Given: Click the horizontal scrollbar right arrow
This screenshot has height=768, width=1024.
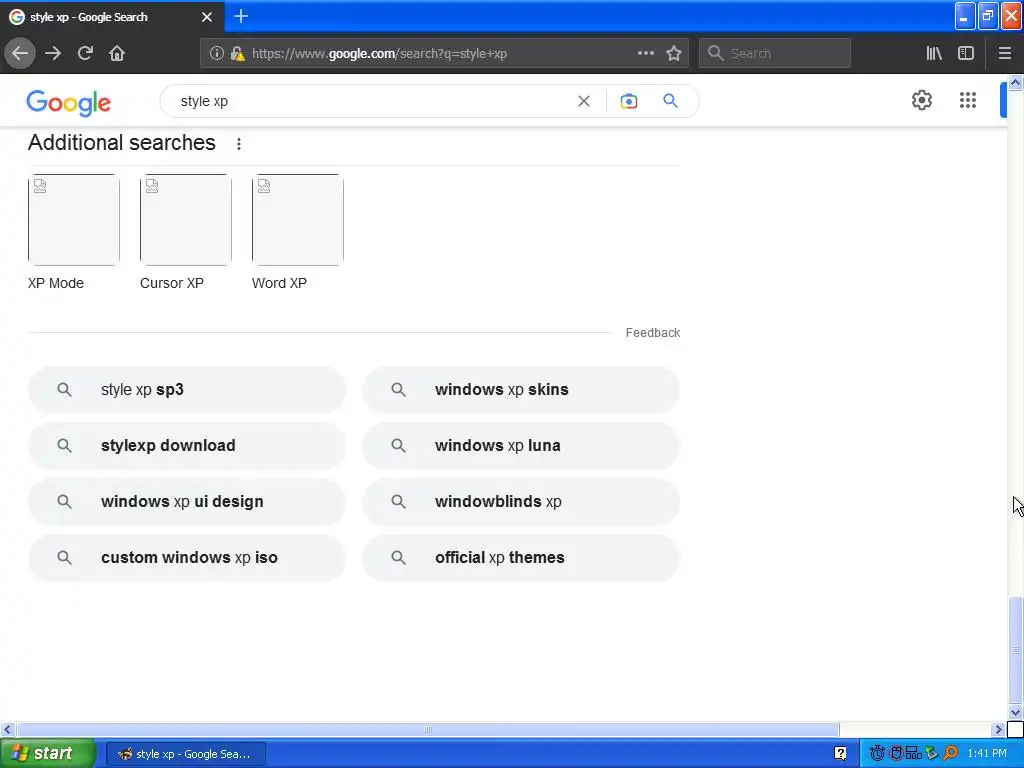Looking at the screenshot, I should pyautogui.click(x=999, y=729).
